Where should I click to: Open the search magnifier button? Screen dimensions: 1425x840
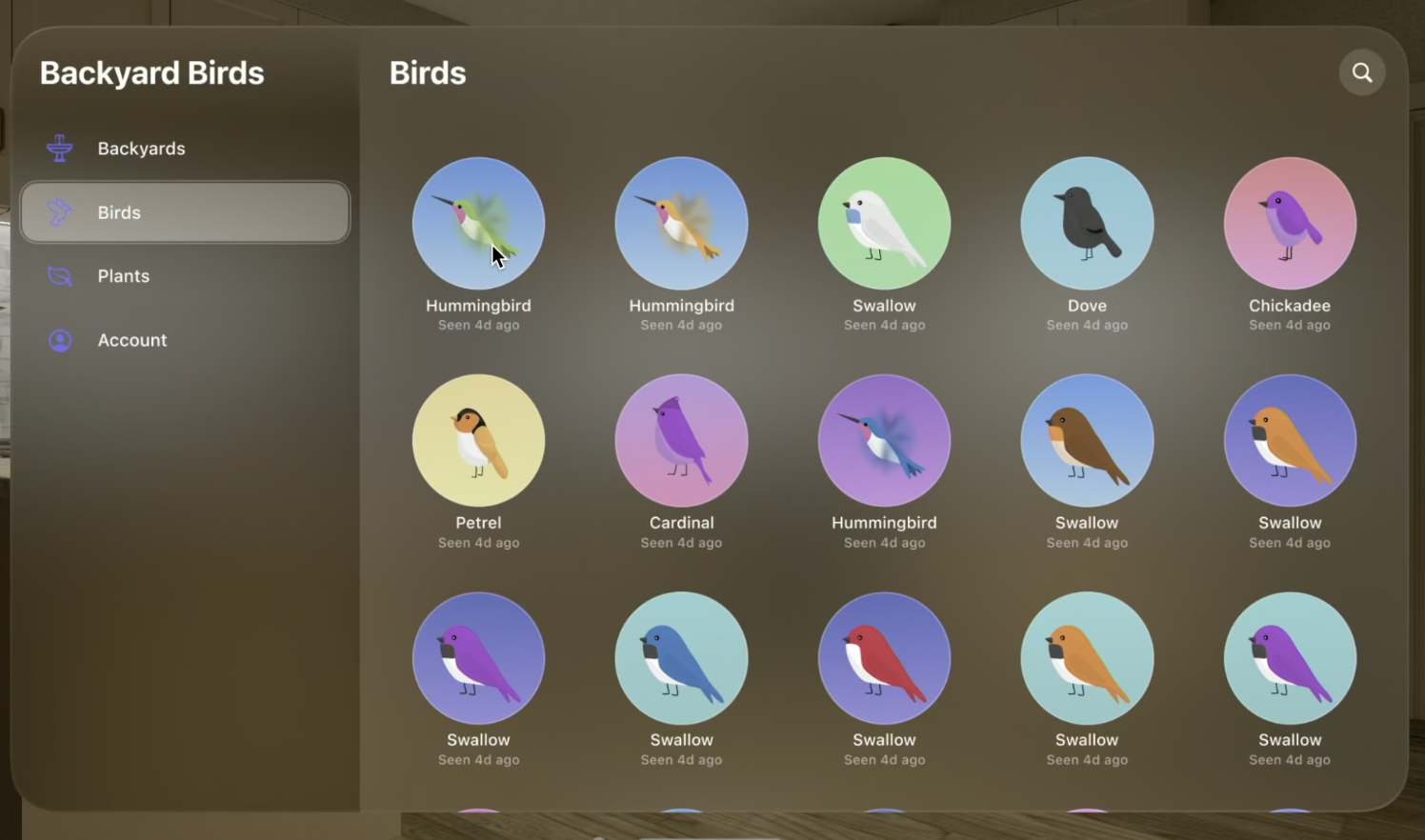point(1362,72)
